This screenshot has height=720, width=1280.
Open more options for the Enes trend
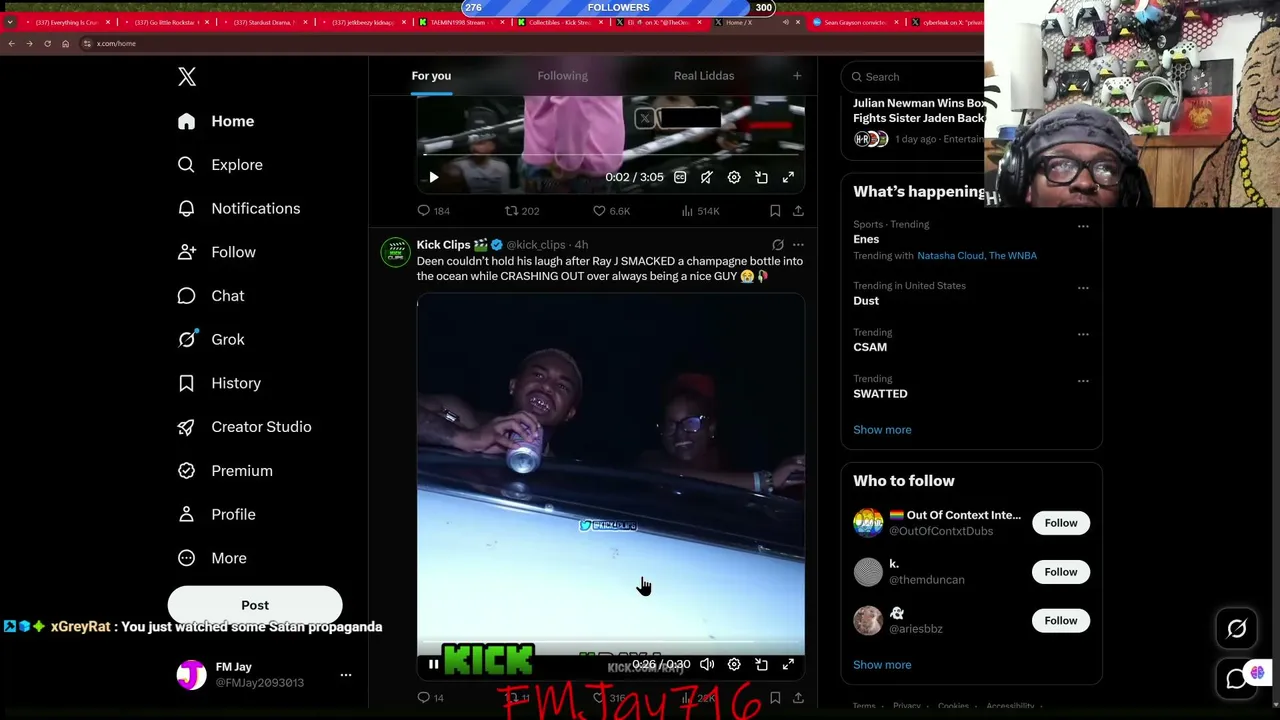(x=1083, y=227)
